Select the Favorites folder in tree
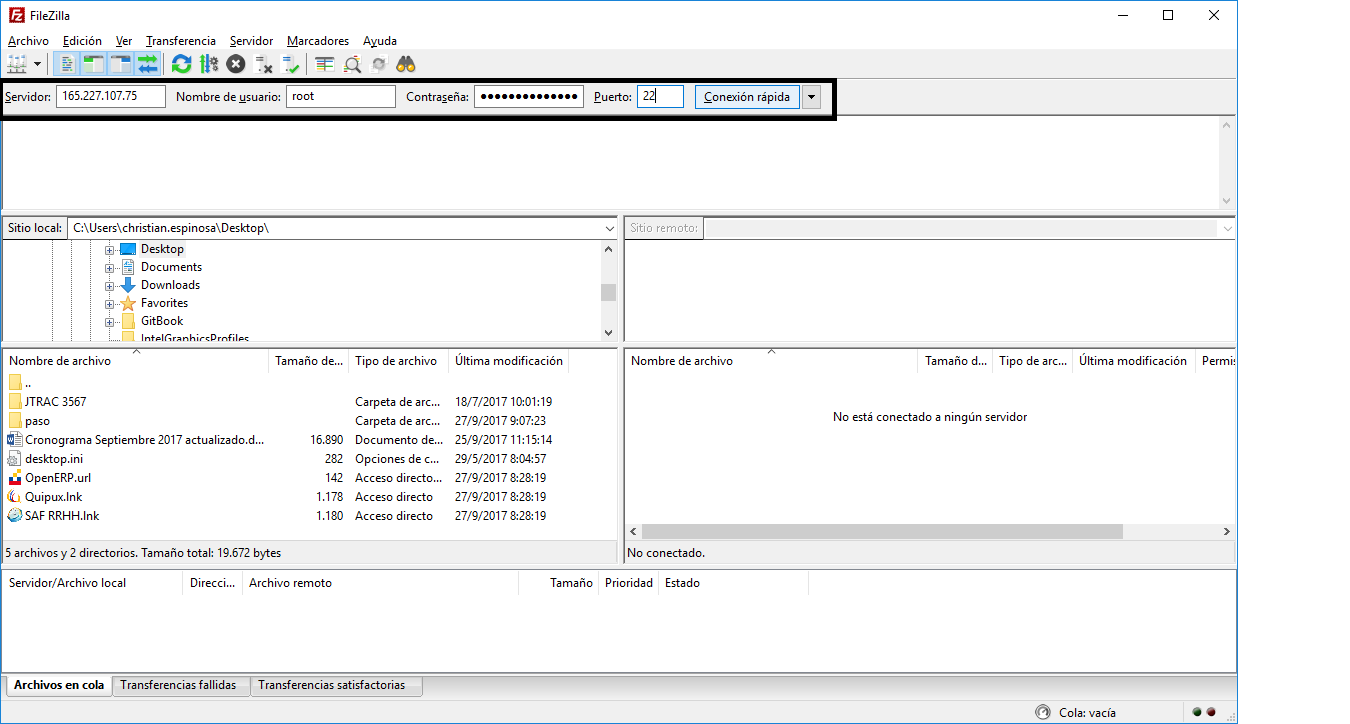The width and height of the screenshot is (1350, 724). tap(164, 303)
